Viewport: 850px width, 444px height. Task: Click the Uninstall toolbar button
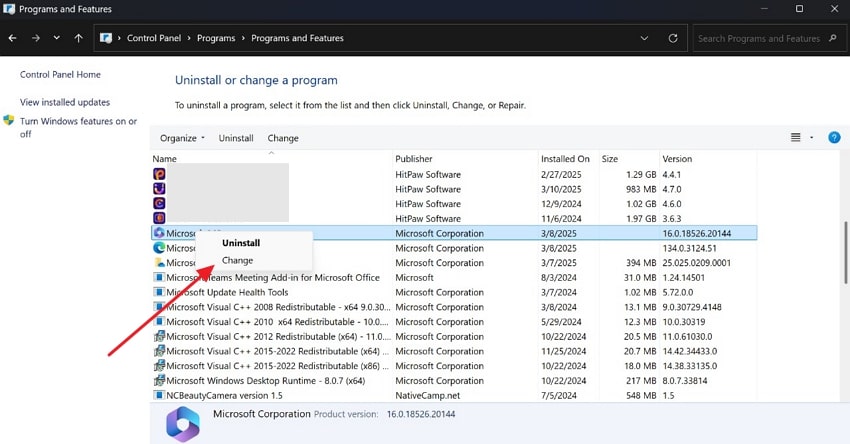(x=236, y=138)
